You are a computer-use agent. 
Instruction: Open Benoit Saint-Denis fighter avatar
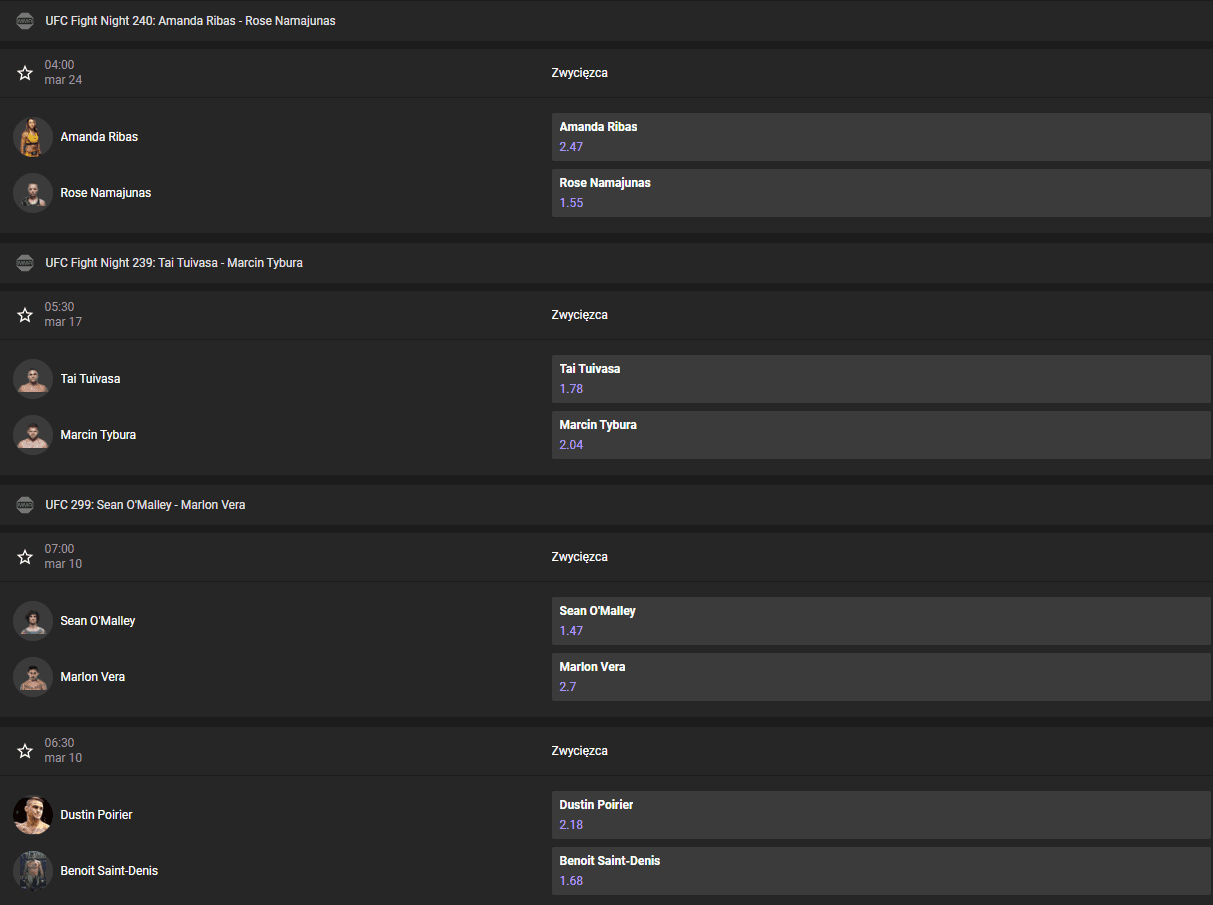pyautogui.click(x=33, y=871)
